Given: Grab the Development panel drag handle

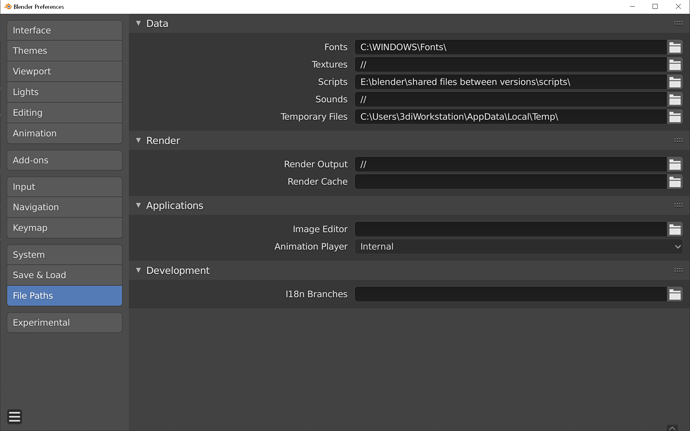Looking at the screenshot, I should [678, 270].
